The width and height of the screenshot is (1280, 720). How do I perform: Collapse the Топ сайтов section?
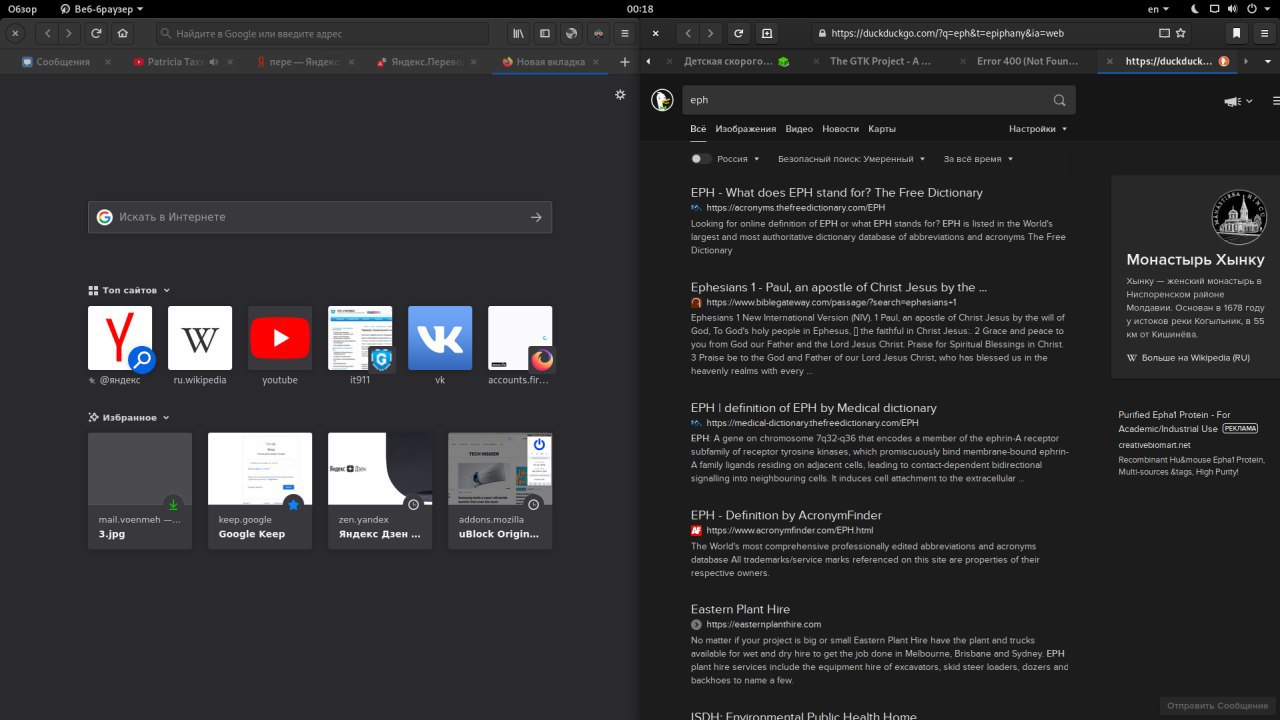point(129,290)
